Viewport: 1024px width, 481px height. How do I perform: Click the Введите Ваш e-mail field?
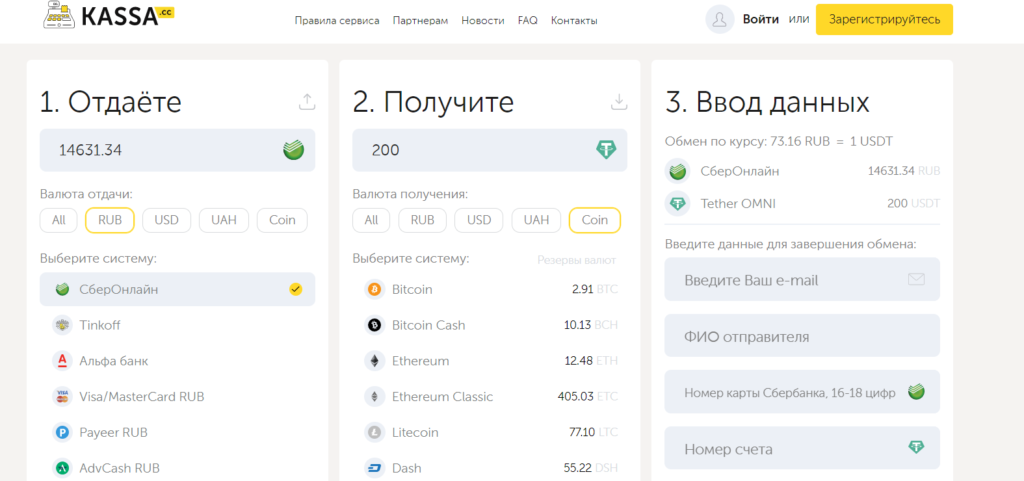point(803,279)
